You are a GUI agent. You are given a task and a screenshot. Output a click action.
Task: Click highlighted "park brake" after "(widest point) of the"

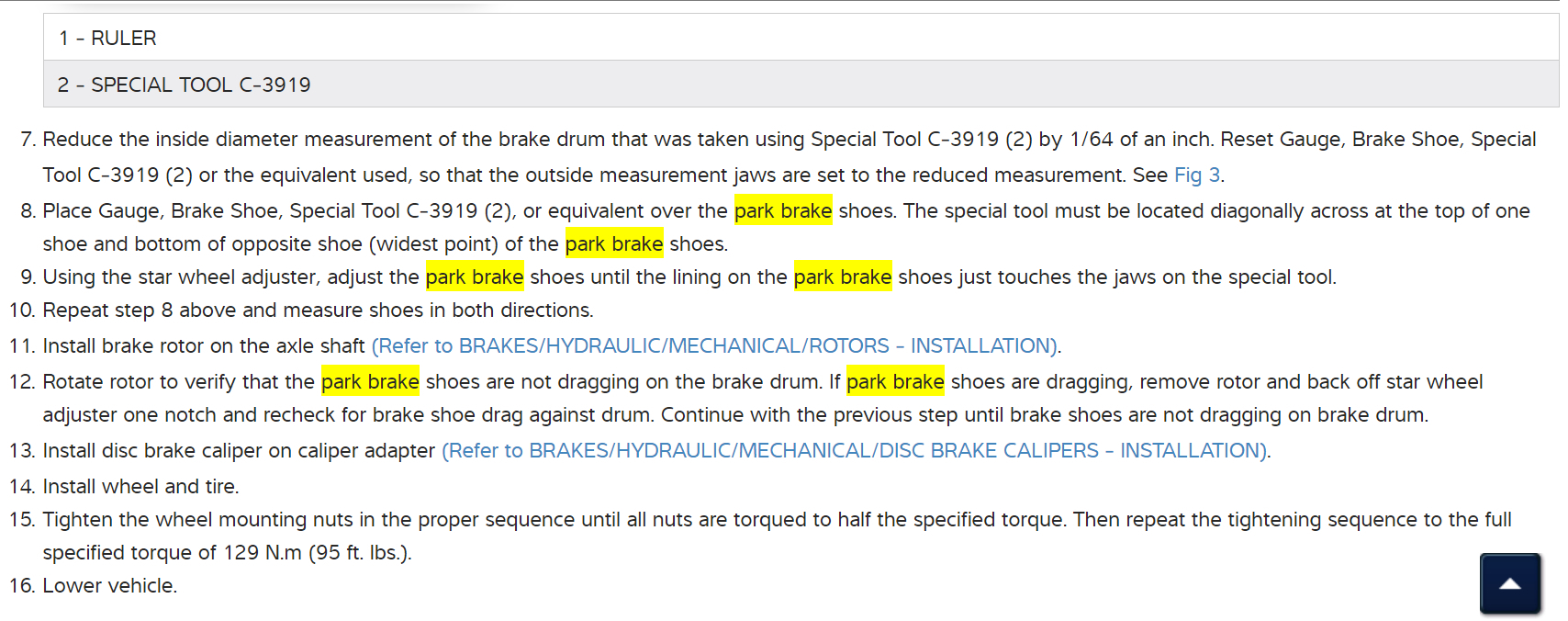coord(614,243)
